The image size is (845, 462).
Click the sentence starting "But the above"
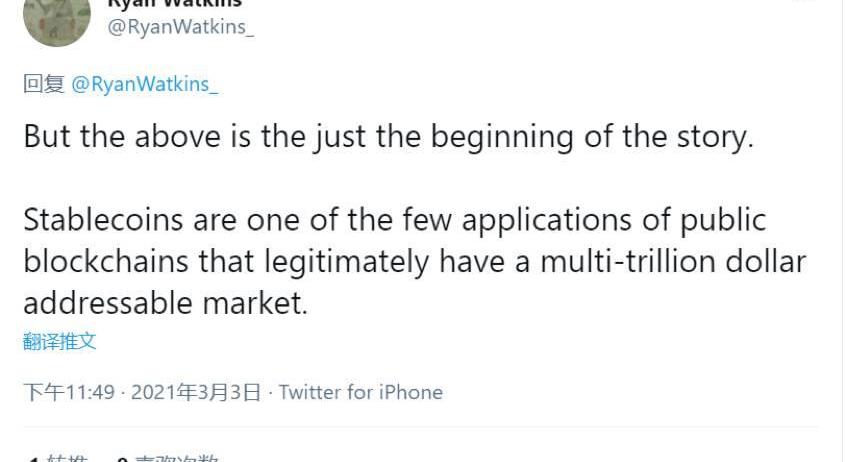[x=387, y=136]
